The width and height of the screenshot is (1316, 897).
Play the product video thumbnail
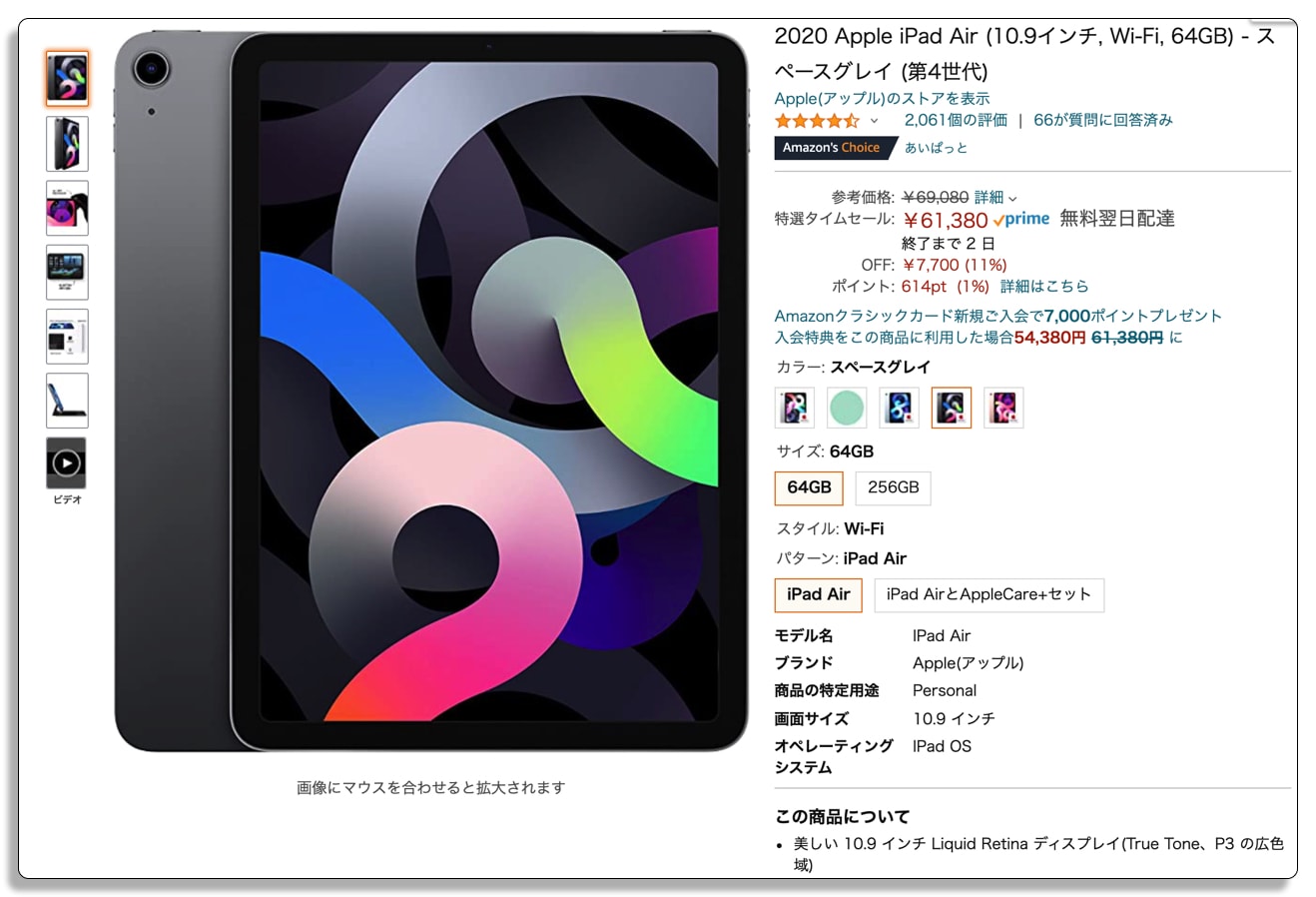point(67,463)
